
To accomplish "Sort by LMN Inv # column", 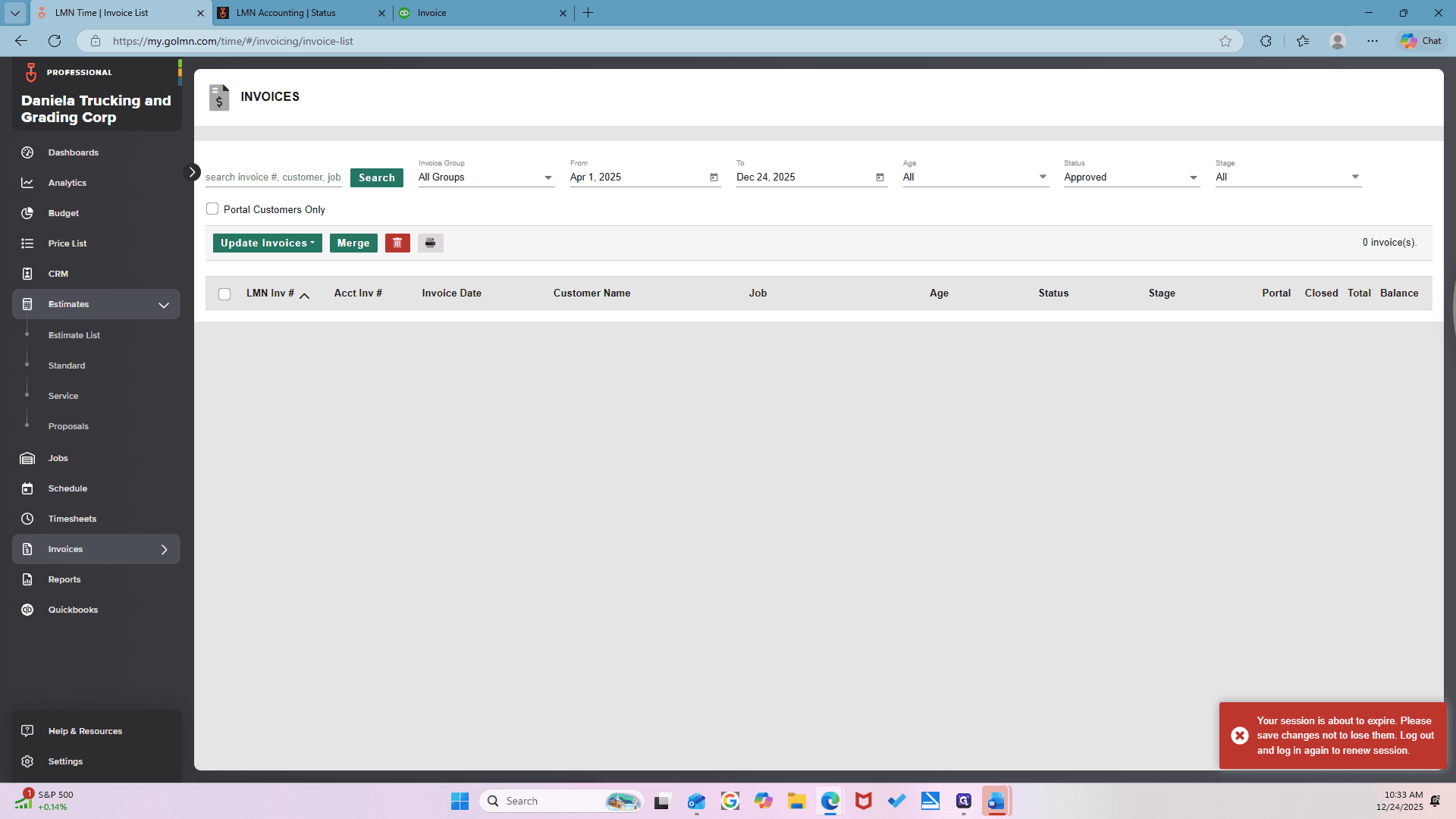I will click(x=270, y=293).
